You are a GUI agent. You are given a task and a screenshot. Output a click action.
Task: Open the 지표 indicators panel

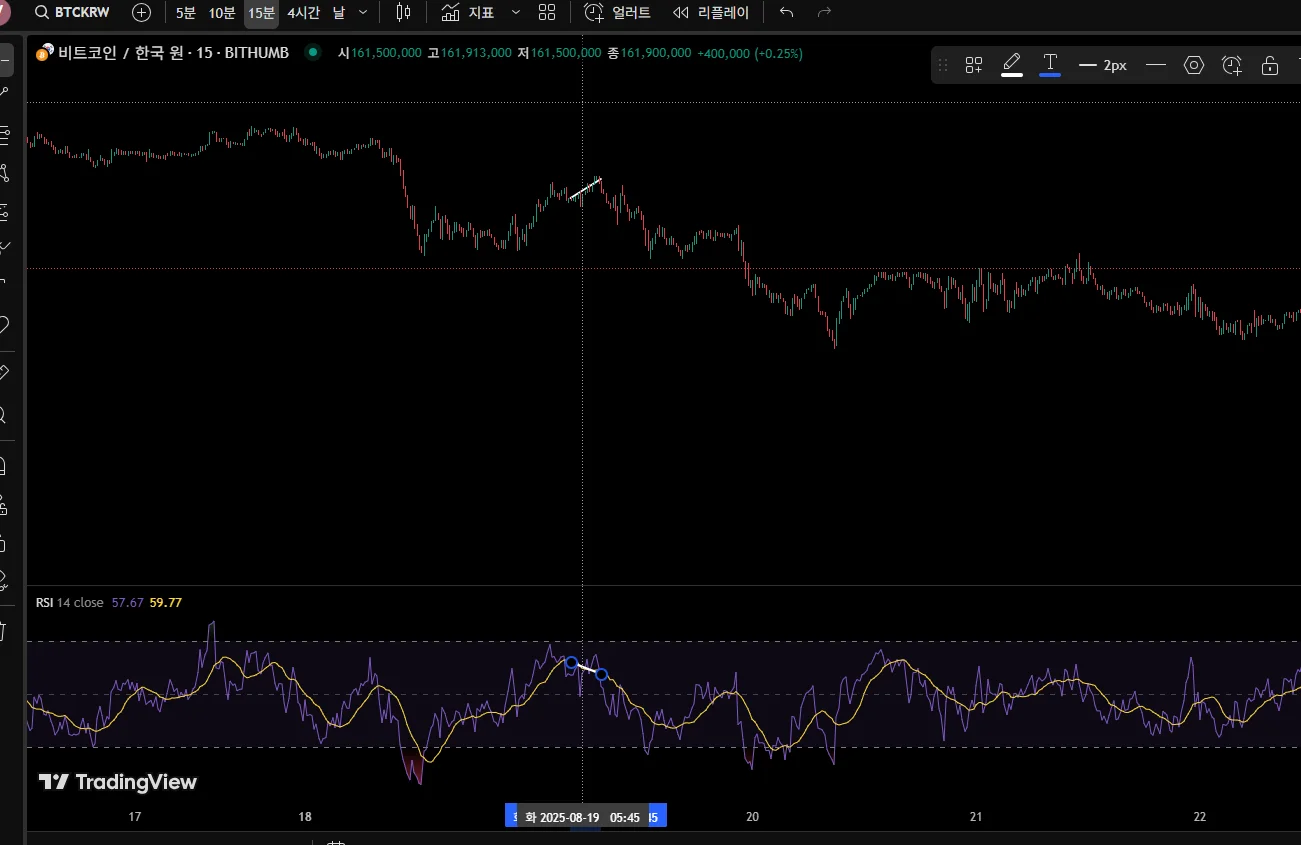[x=468, y=13]
